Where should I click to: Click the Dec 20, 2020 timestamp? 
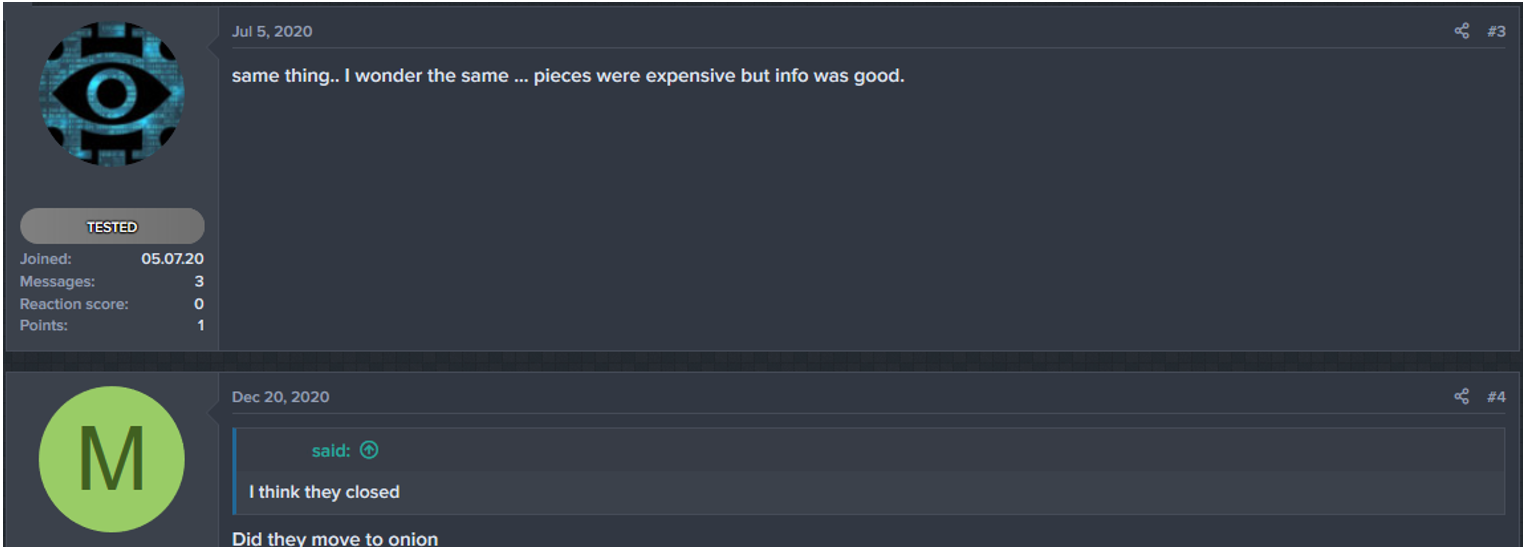coord(280,397)
